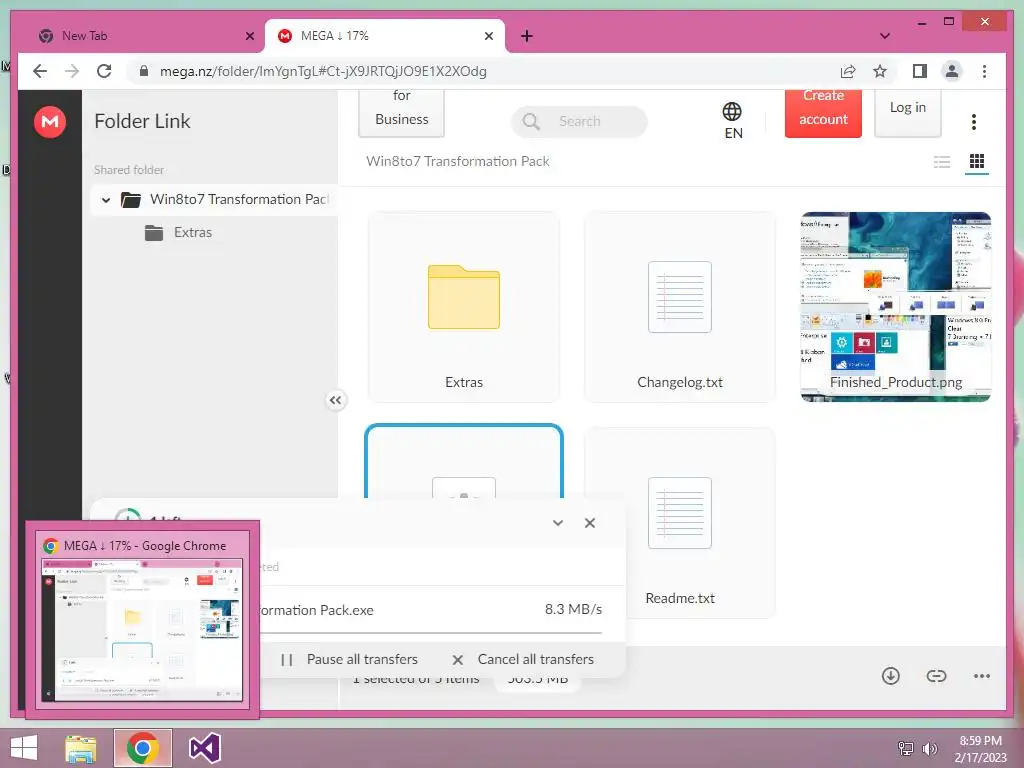Screen dimensions: 1024x768
Task: Open File Explorer from taskbar
Action: 81,748
